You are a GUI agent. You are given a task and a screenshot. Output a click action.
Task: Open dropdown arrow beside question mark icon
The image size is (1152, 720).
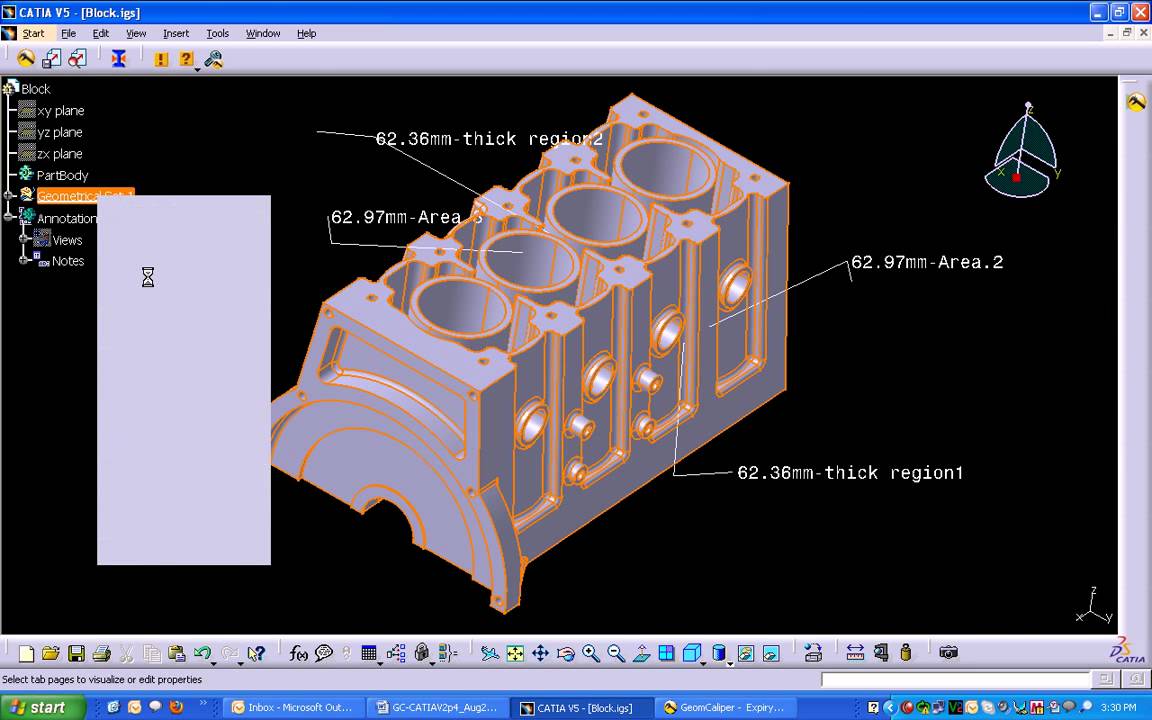pyautogui.click(x=198, y=70)
